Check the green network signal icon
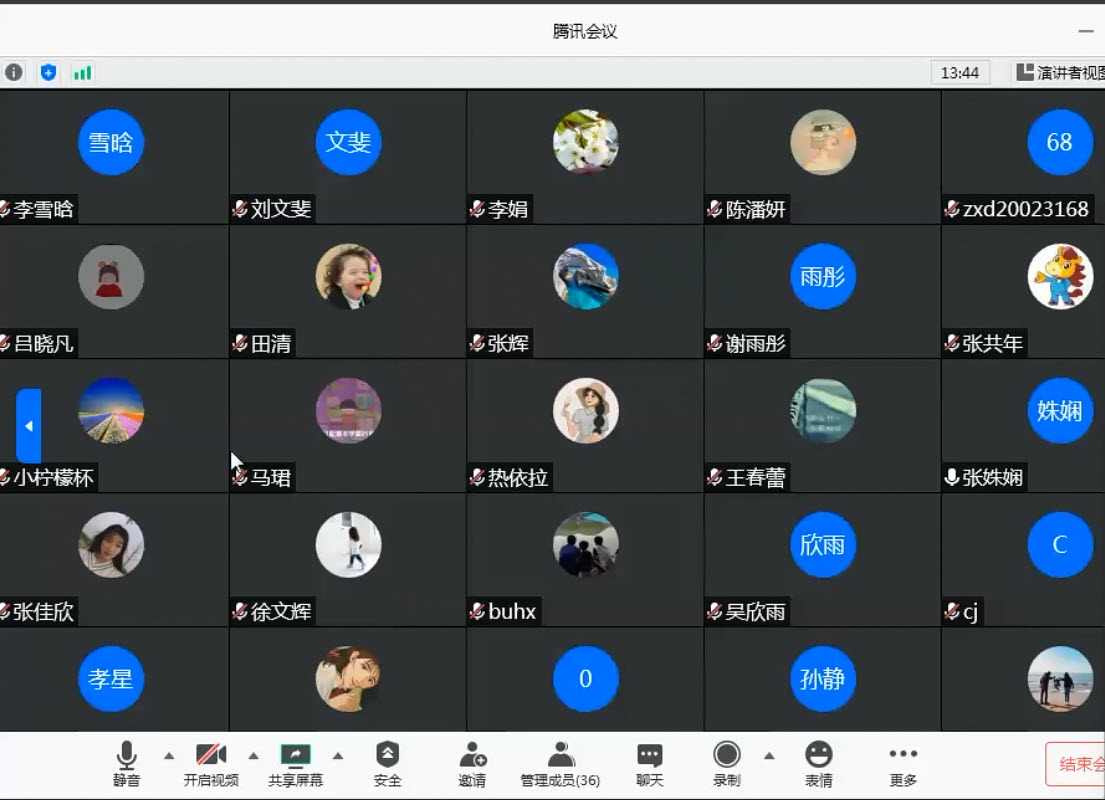Viewport: 1105px width, 800px height. (82, 72)
